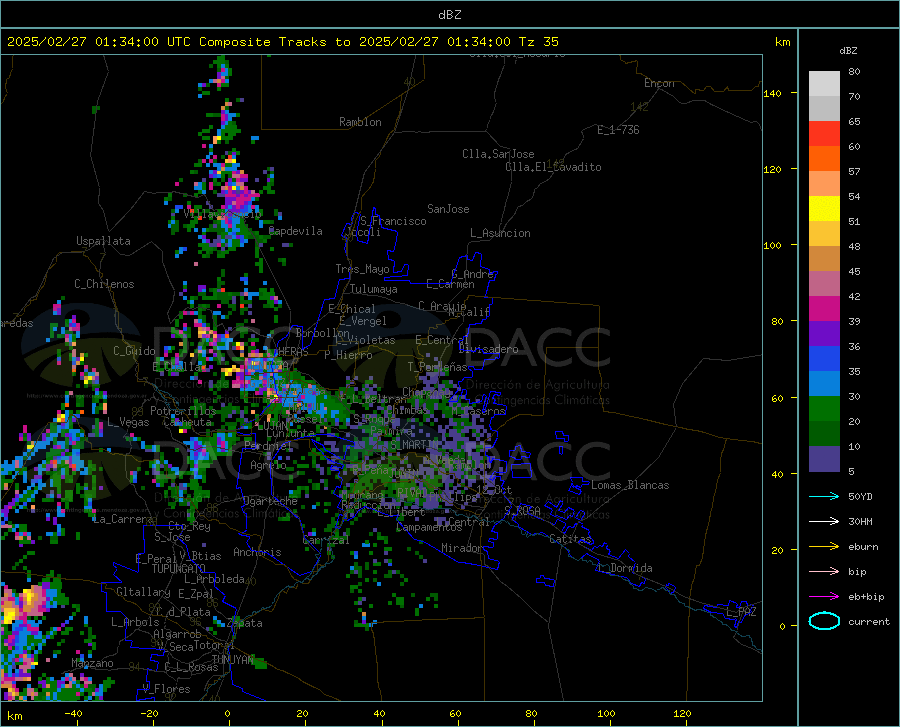Click the mauve 42–45 dBZ swatch
900x727 pixels.
[x=824, y=284]
